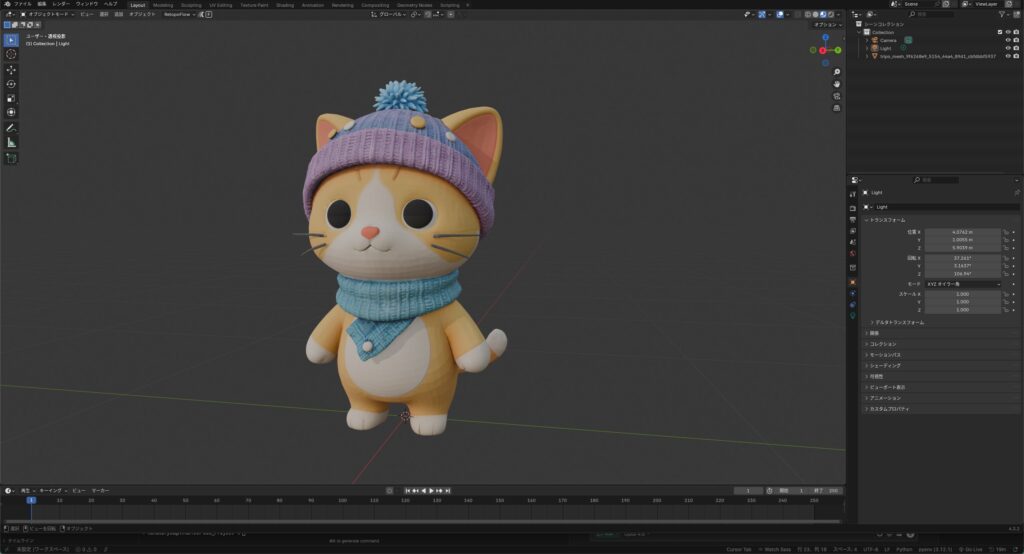1024x554 pixels.
Task: Pick the Annotate pencil tool
Action: 11,128
